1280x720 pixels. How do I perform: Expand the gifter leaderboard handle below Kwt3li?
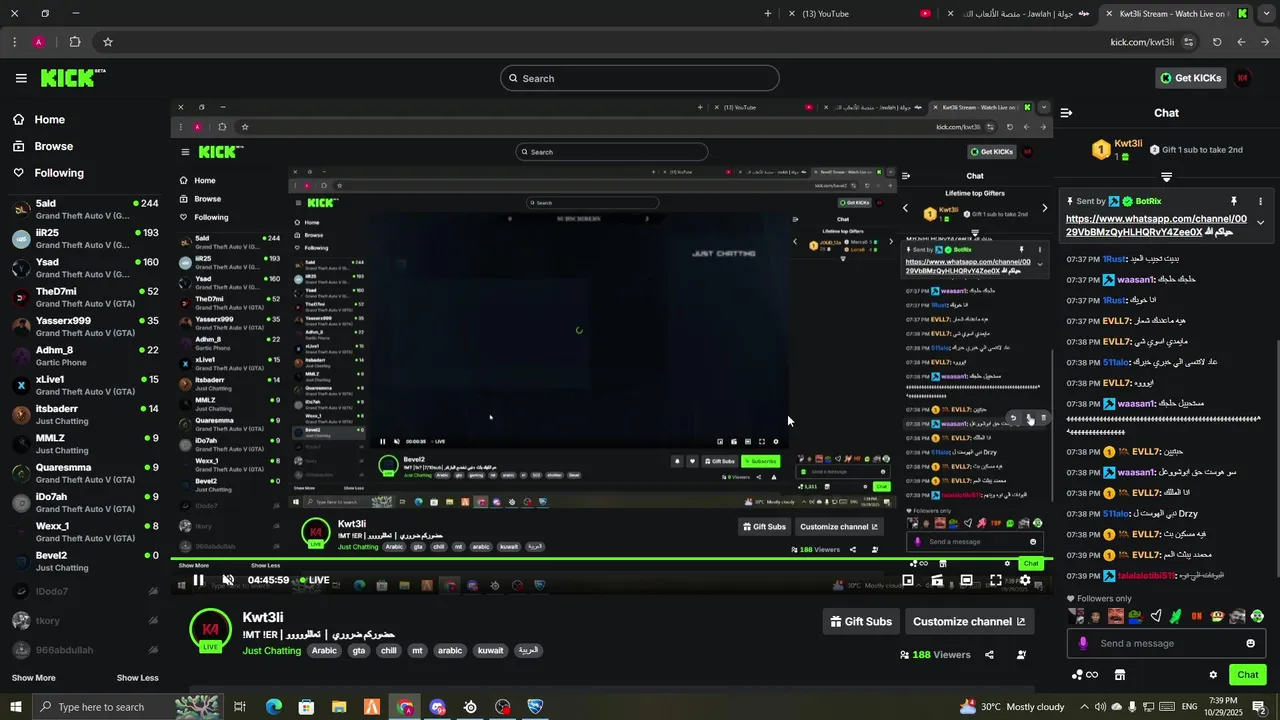1166,177
